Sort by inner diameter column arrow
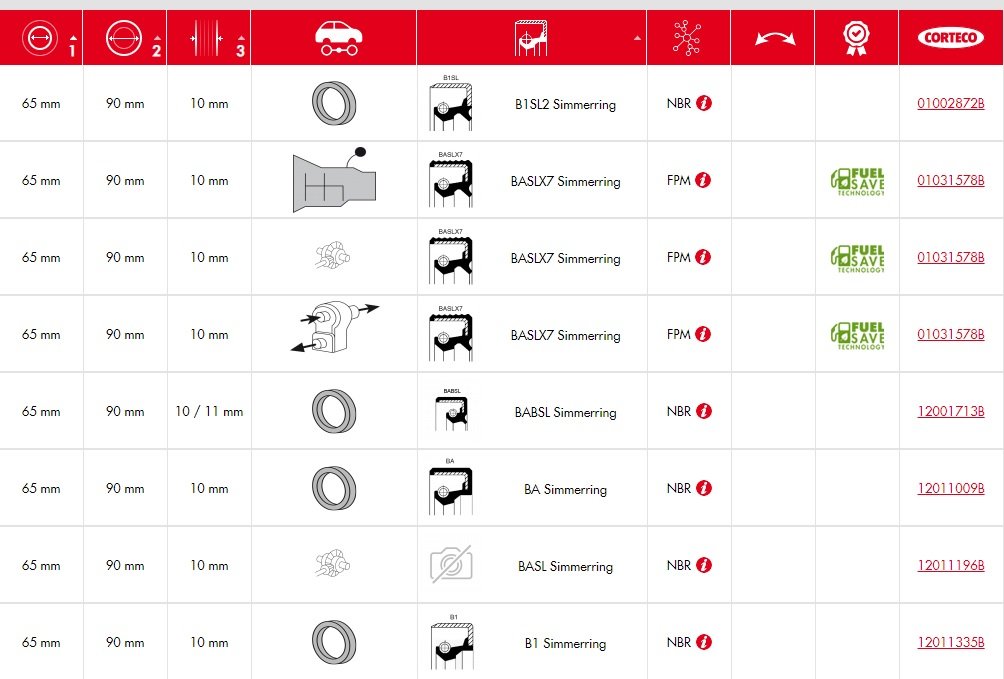The width and height of the screenshot is (1004, 679). point(73,38)
